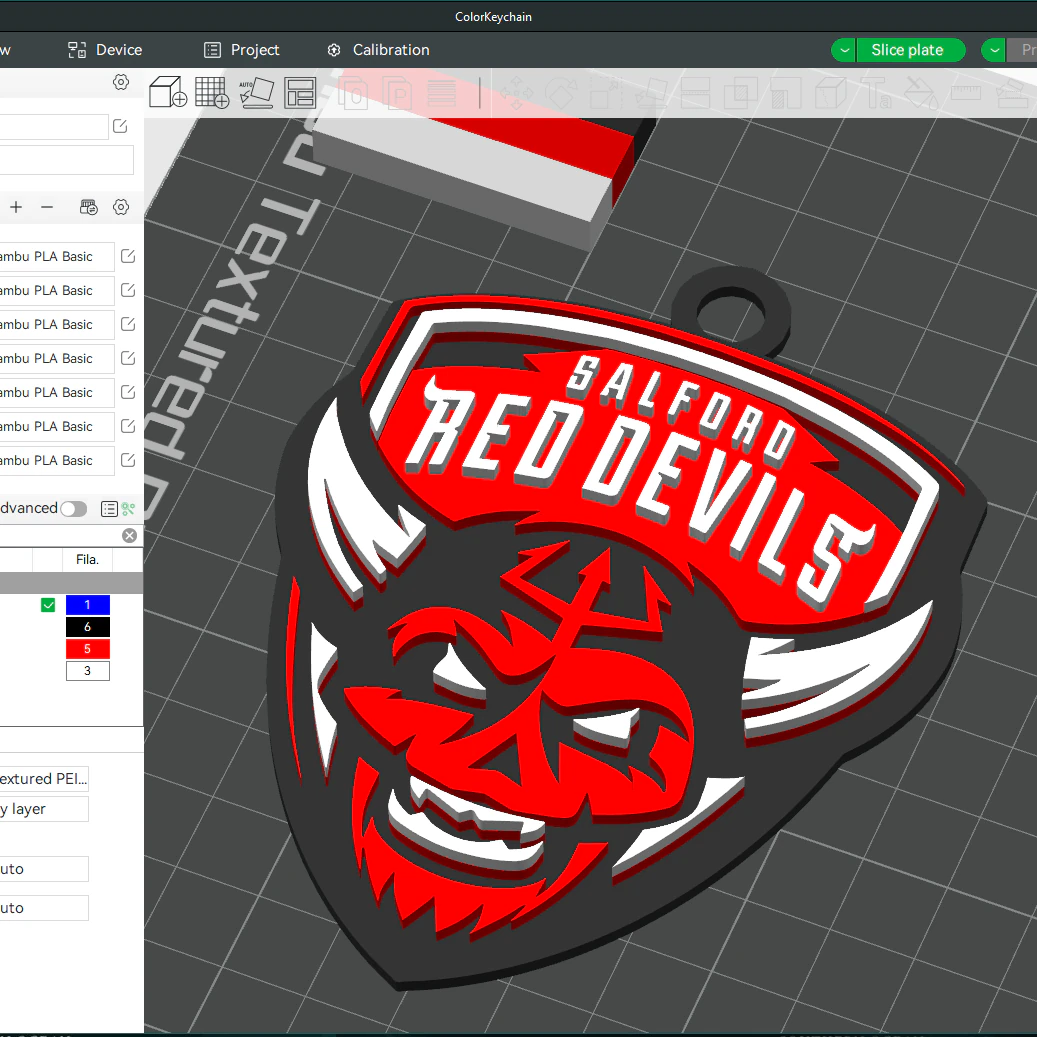Viewport: 1037px width, 1037px height.
Task: Select the Text tool on the toolbar
Action: tap(878, 92)
